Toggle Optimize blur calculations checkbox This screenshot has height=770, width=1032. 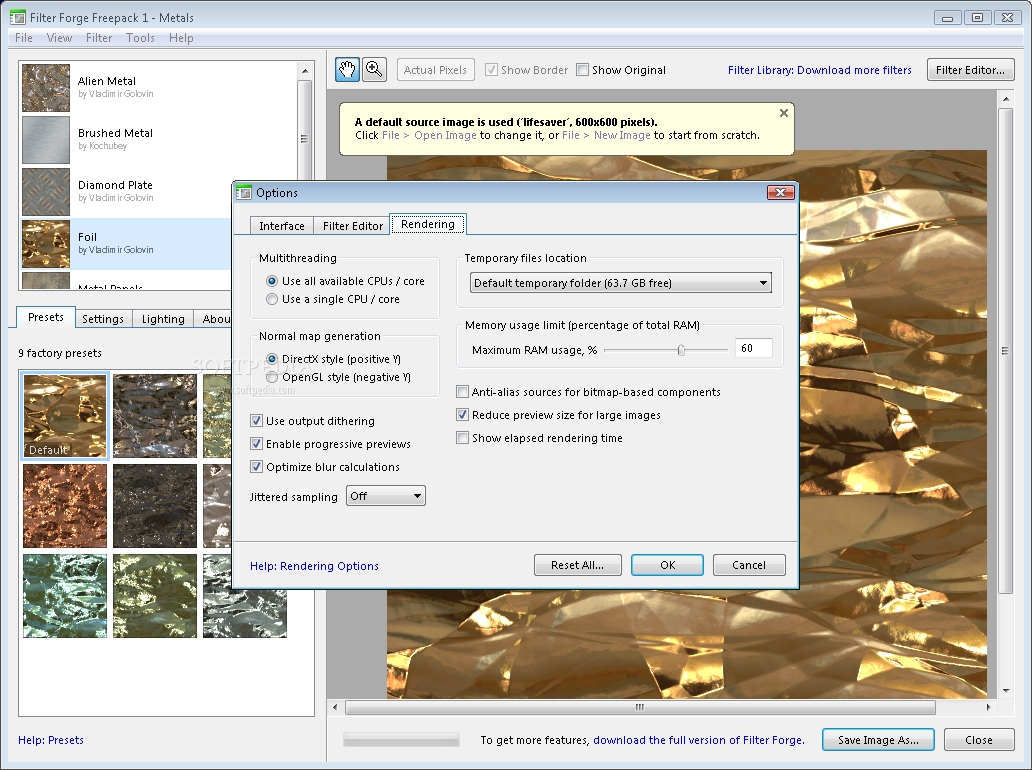(x=257, y=467)
